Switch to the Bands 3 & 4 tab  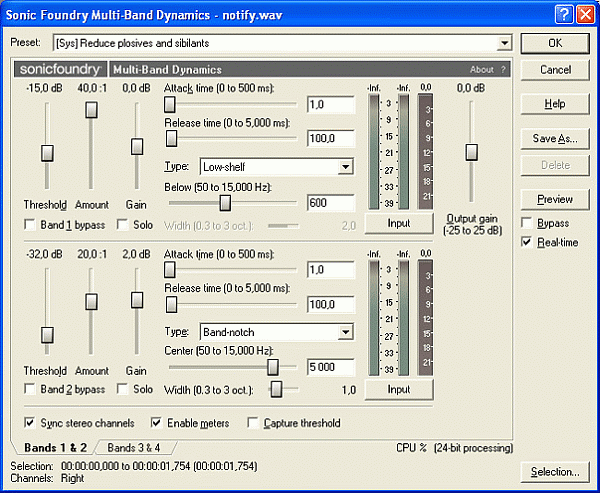134,447
